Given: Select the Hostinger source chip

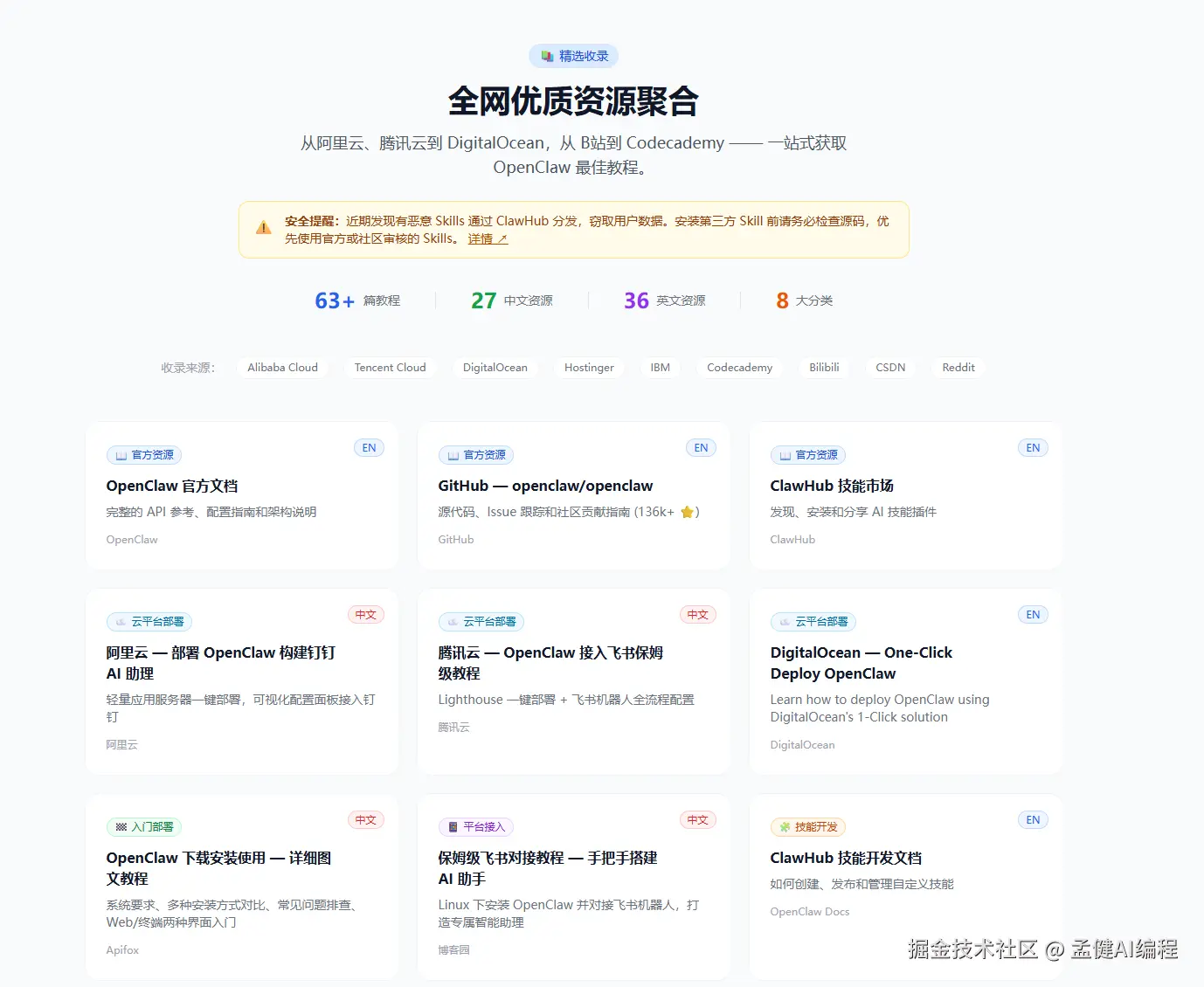Looking at the screenshot, I should coord(589,368).
